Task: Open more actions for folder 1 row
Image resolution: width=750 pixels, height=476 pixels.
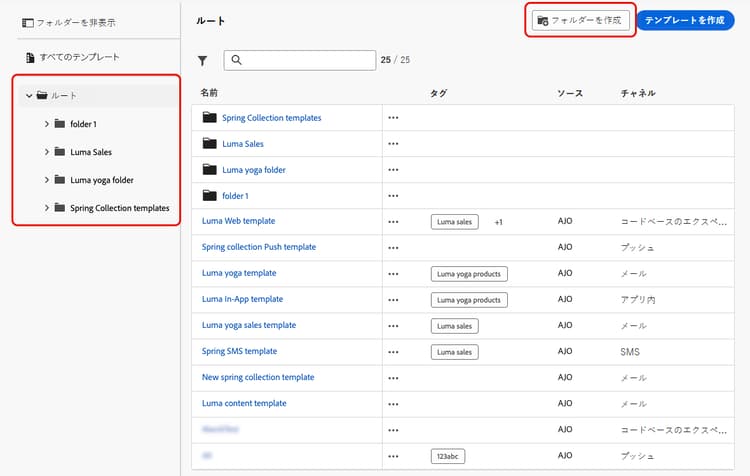Action: (x=393, y=196)
